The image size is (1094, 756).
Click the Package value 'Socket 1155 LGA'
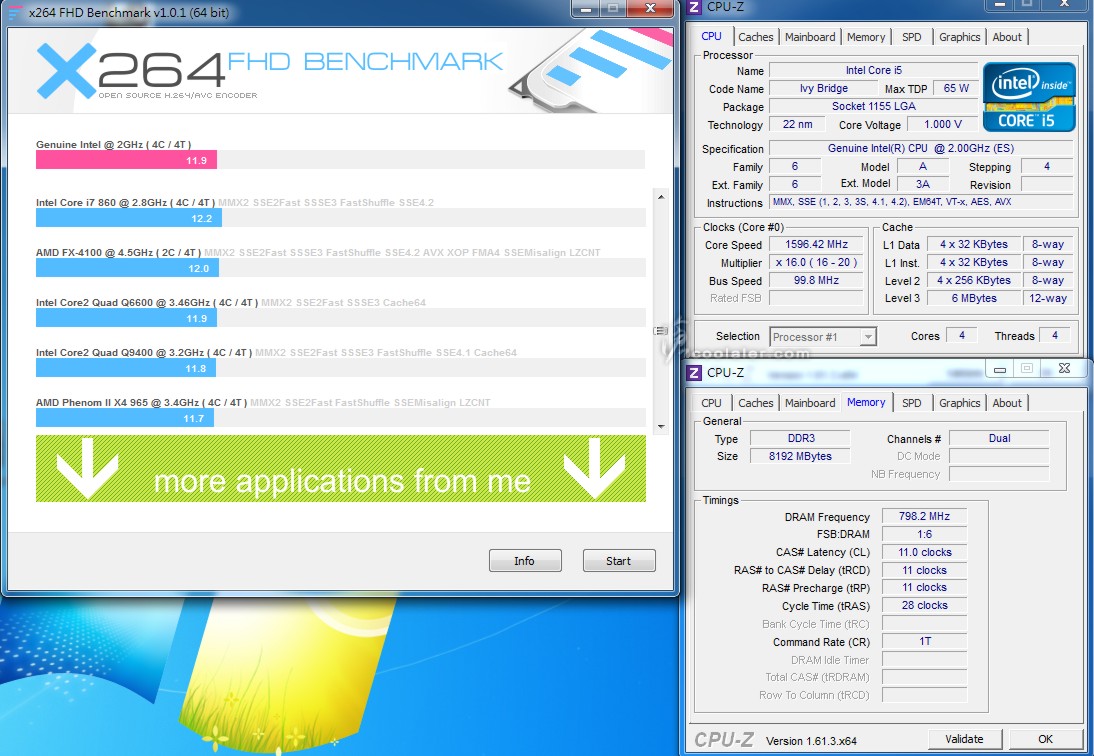(874, 106)
